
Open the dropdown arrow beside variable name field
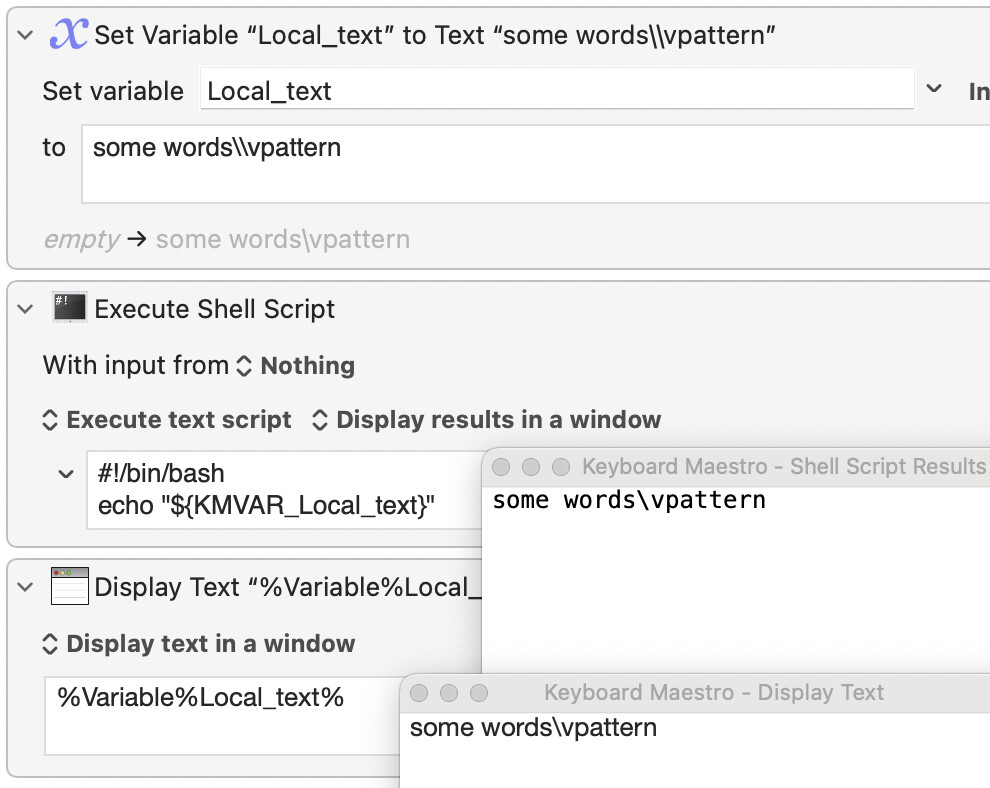pos(934,88)
